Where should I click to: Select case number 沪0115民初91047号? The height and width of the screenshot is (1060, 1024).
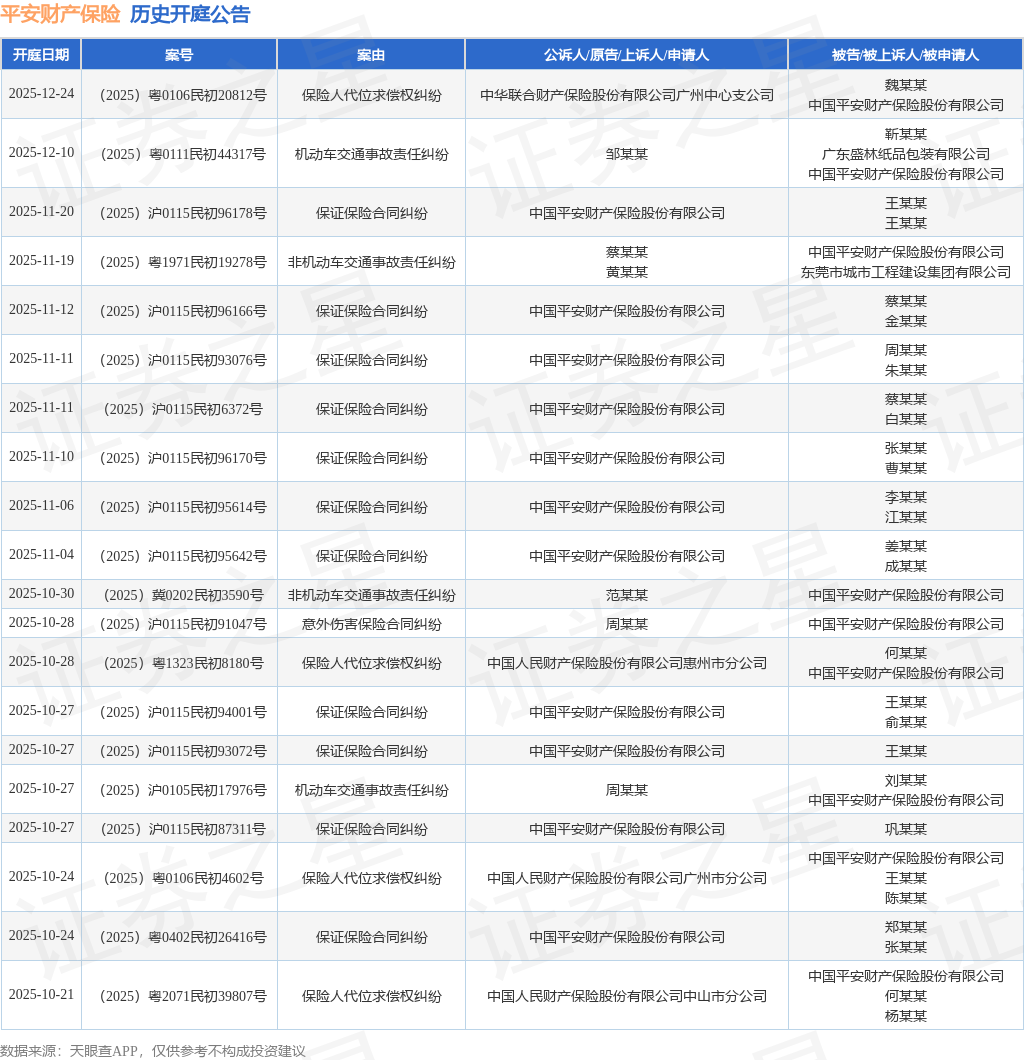[x=183, y=624]
